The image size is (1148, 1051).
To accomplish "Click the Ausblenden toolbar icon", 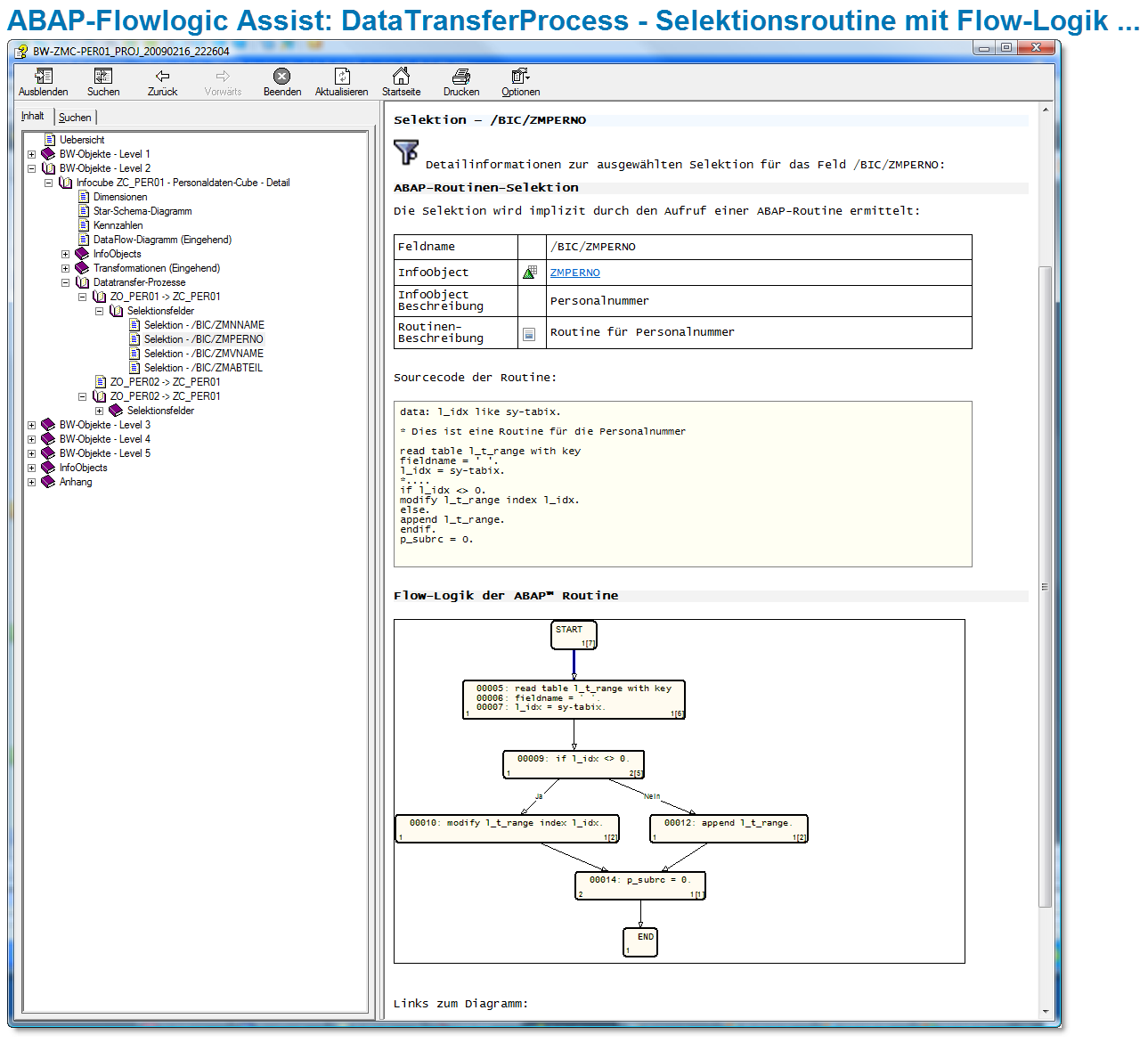I will 43,77.
